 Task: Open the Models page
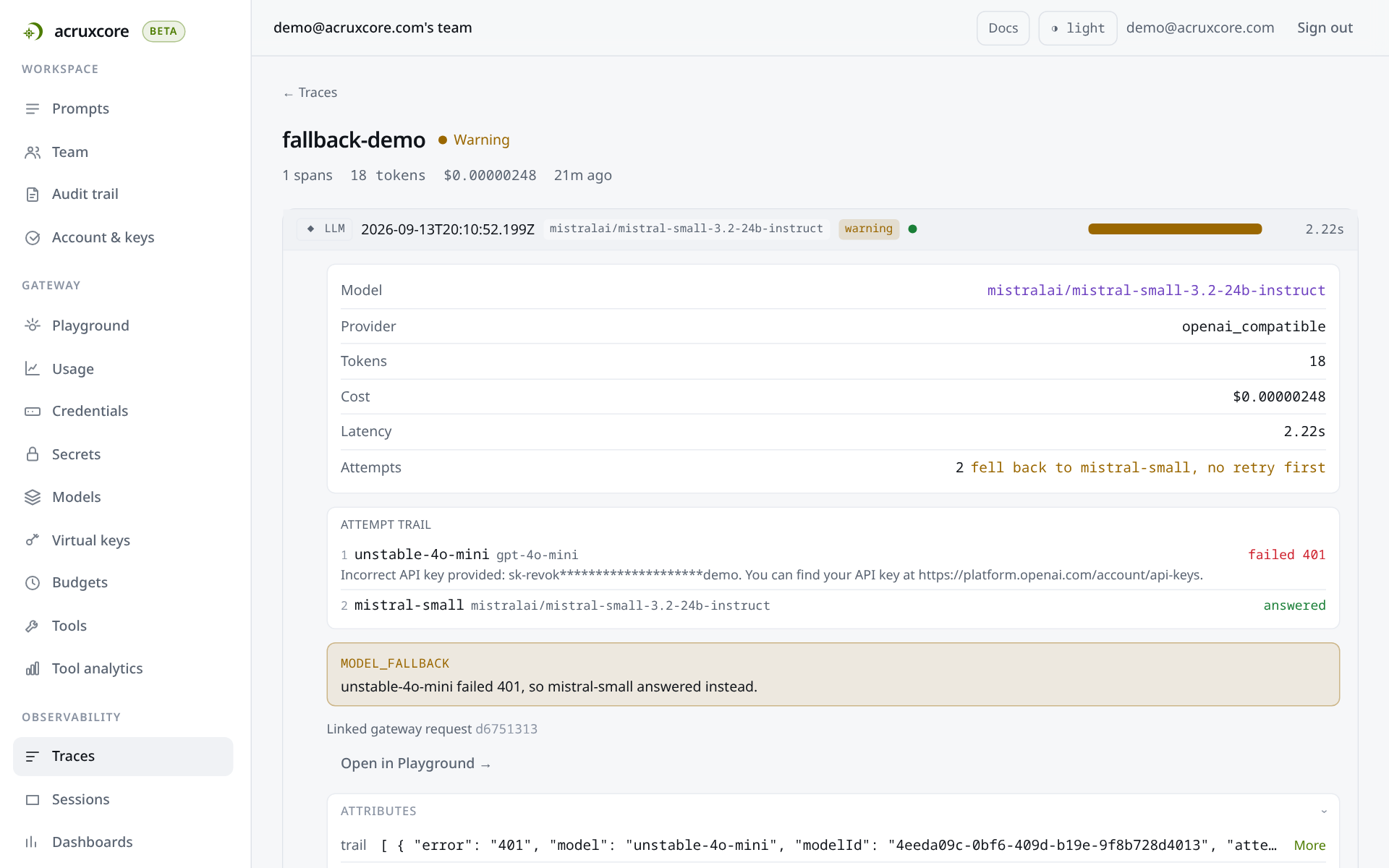123,497
